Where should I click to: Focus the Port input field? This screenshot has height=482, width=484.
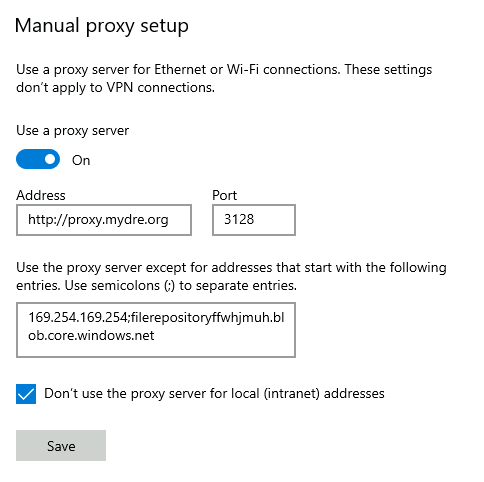pyautogui.click(x=254, y=220)
